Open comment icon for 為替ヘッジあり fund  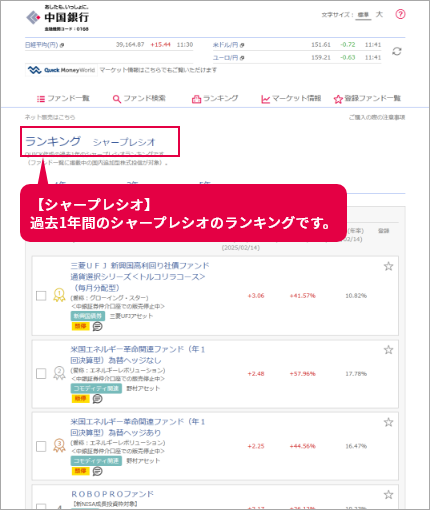[97, 471]
